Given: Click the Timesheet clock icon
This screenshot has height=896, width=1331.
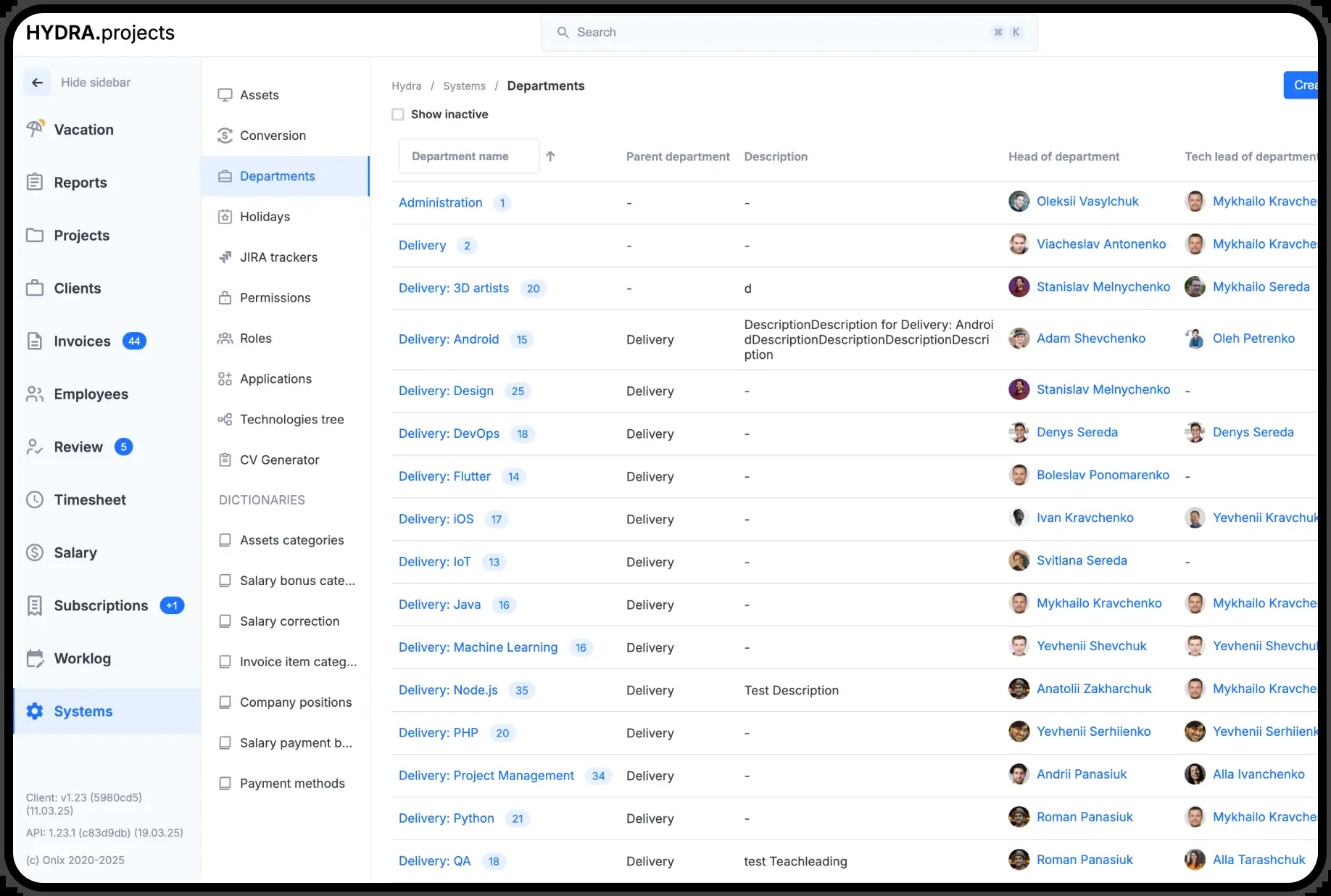Looking at the screenshot, I should (x=35, y=499).
